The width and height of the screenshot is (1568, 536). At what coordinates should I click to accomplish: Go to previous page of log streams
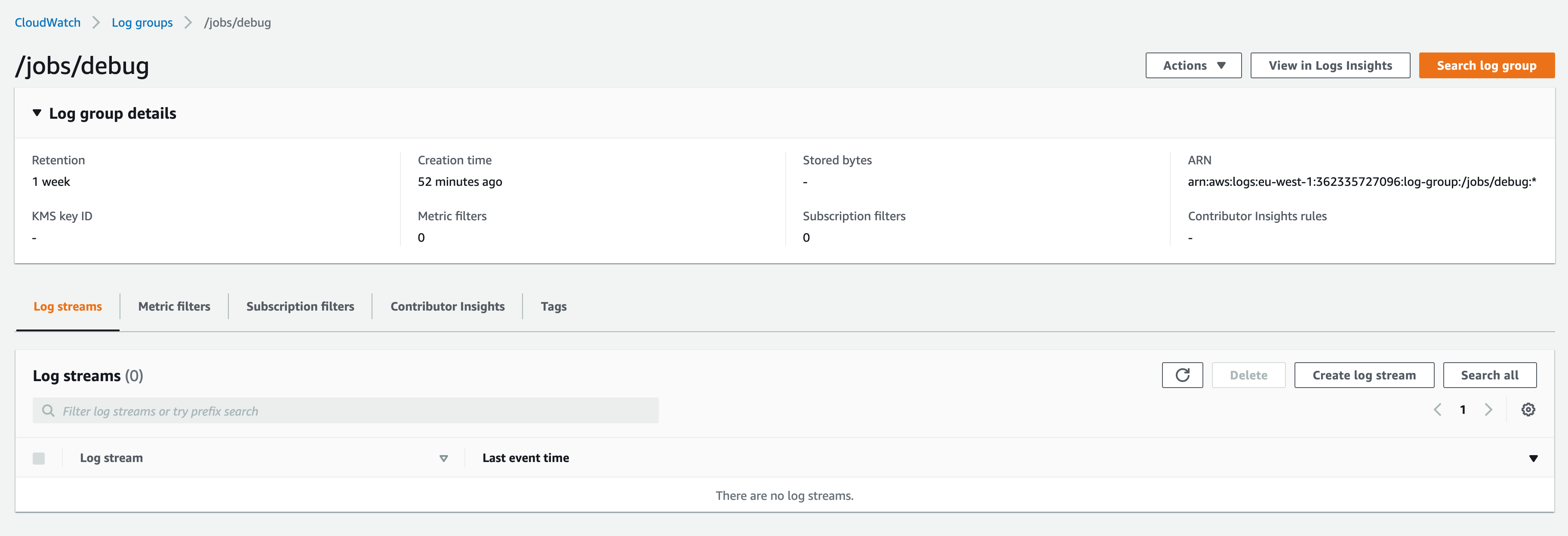click(x=1438, y=410)
